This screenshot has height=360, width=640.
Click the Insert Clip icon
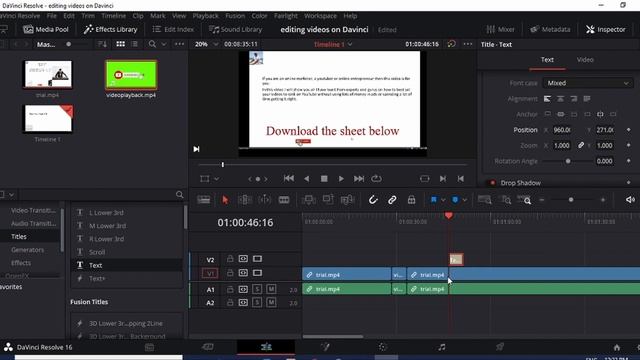pyautogui.click(x=309, y=200)
